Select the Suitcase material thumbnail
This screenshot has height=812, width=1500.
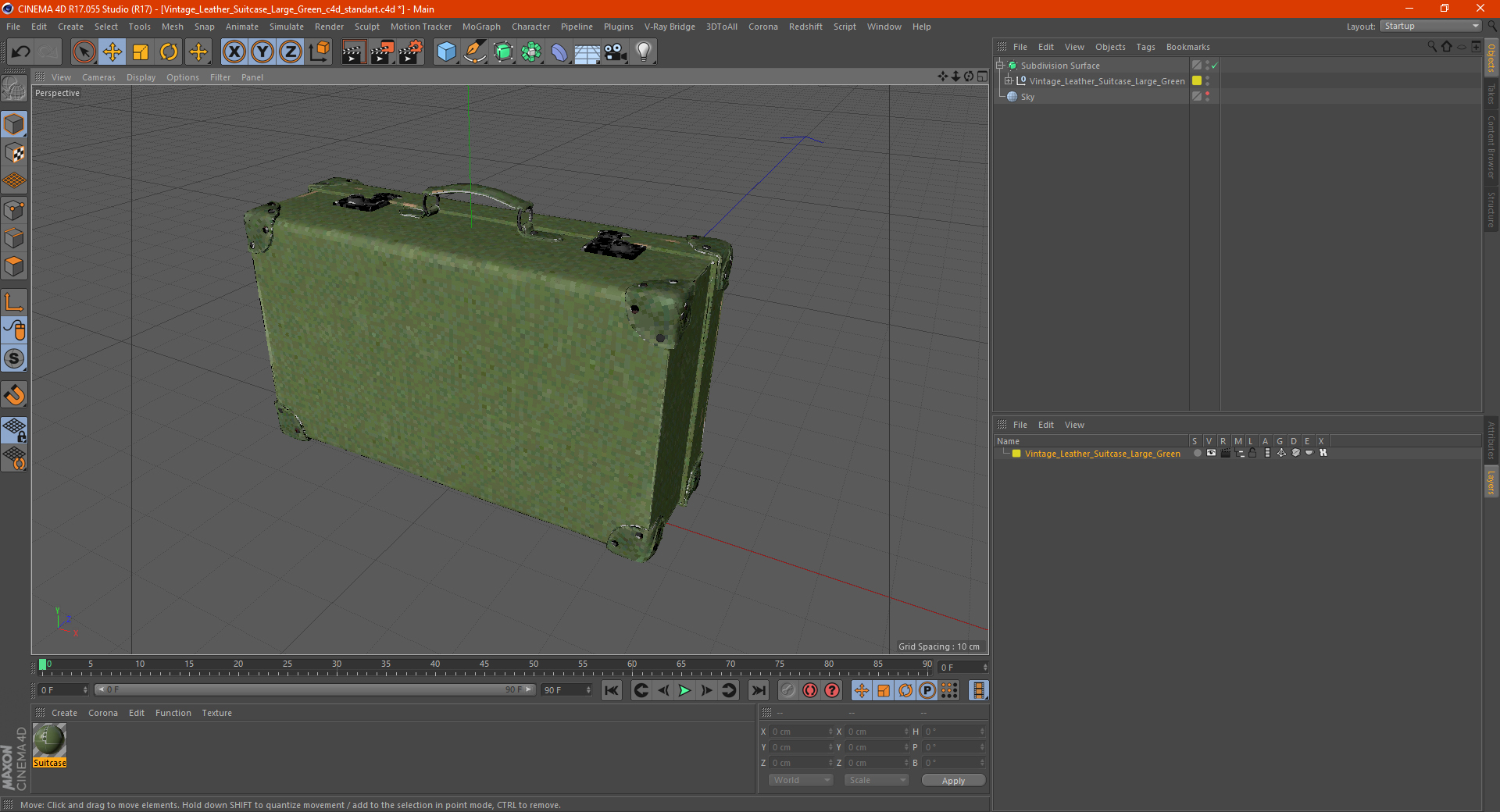click(x=49, y=740)
